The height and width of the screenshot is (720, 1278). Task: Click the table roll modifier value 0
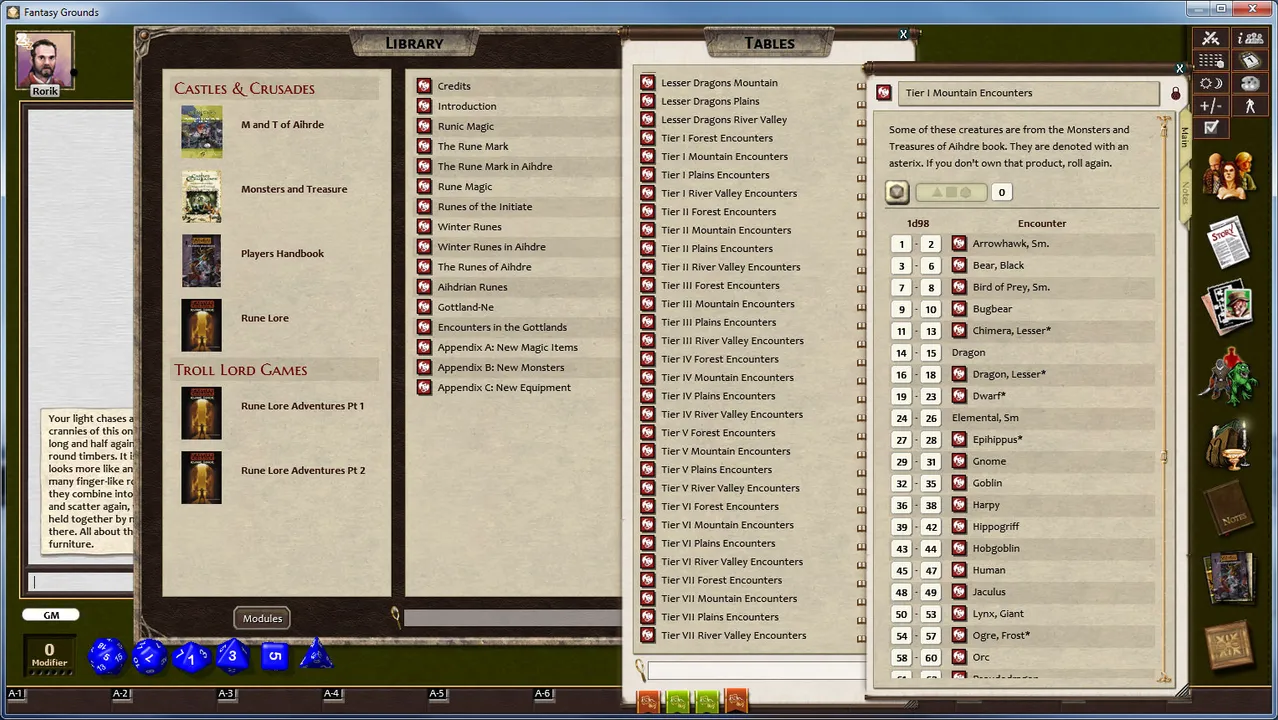pos(1001,192)
